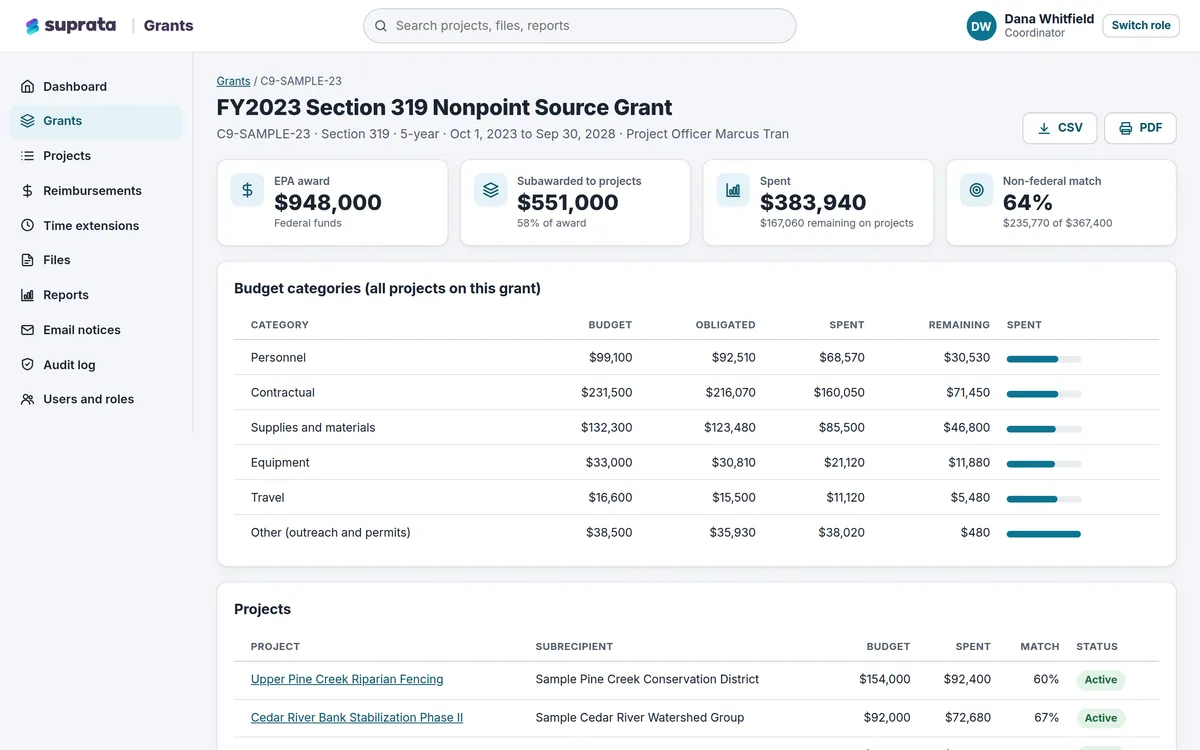Open Cedar River Bank Stabilization Phase II
1200x750 pixels.
point(357,718)
